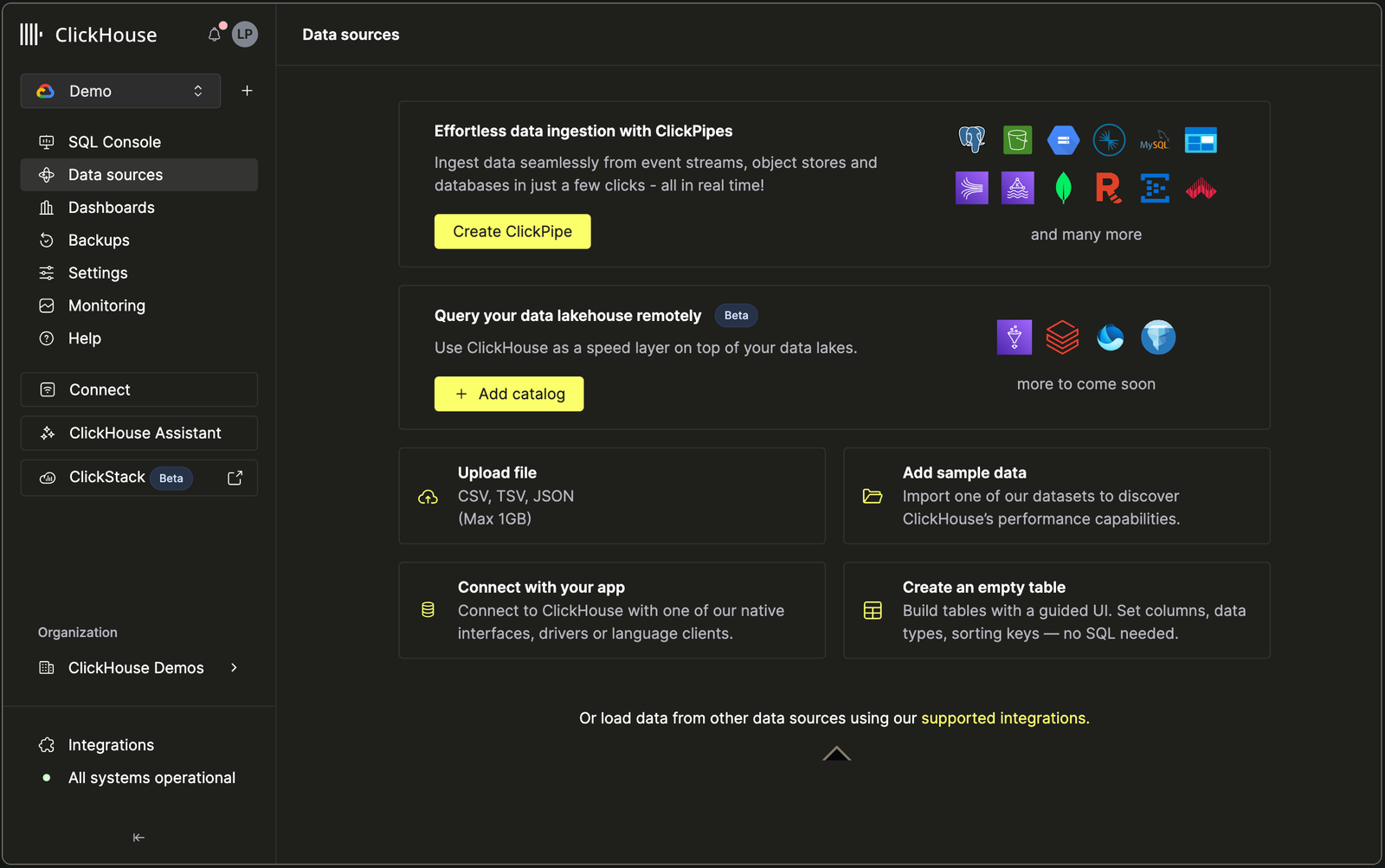
Task: Click the PostgreSQL elephant icon
Action: pos(972,139)
